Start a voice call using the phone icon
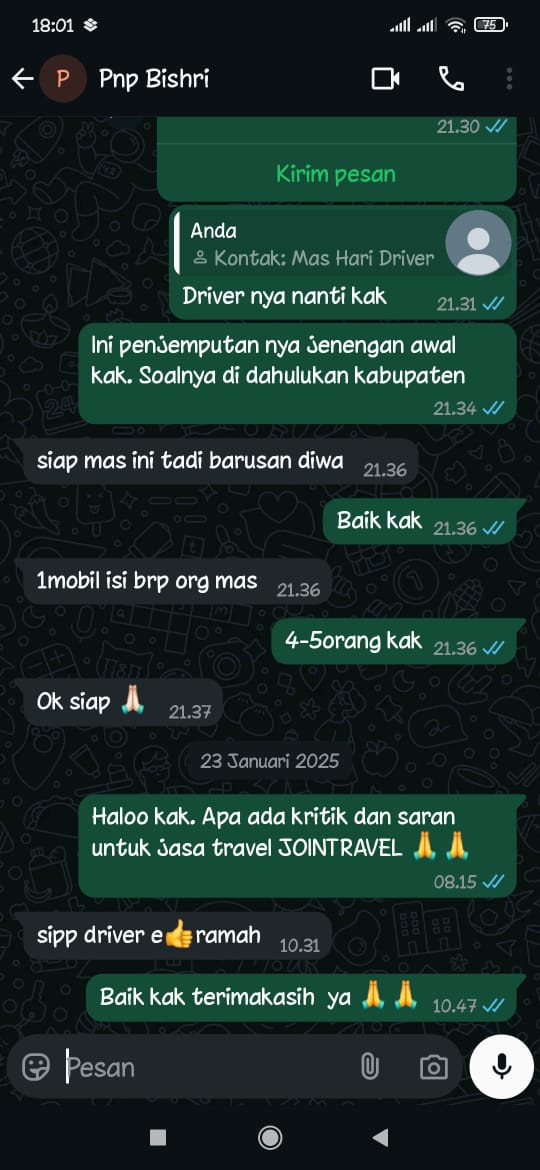 [450, 78]
